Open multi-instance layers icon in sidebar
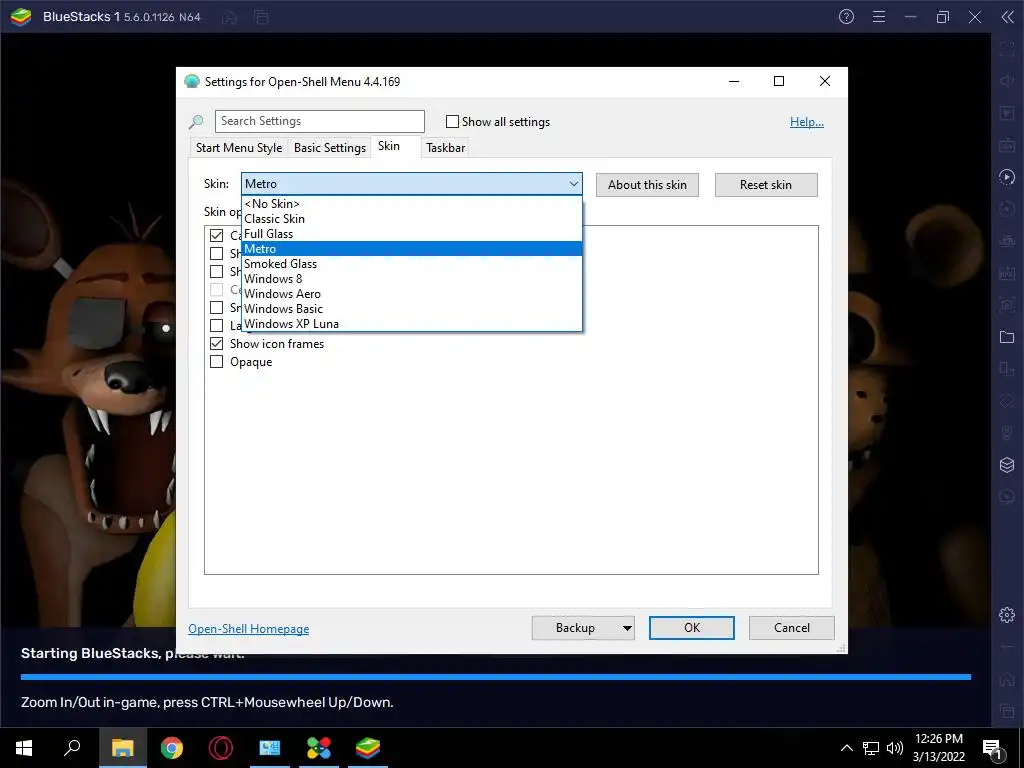 tap(1007, 465)
